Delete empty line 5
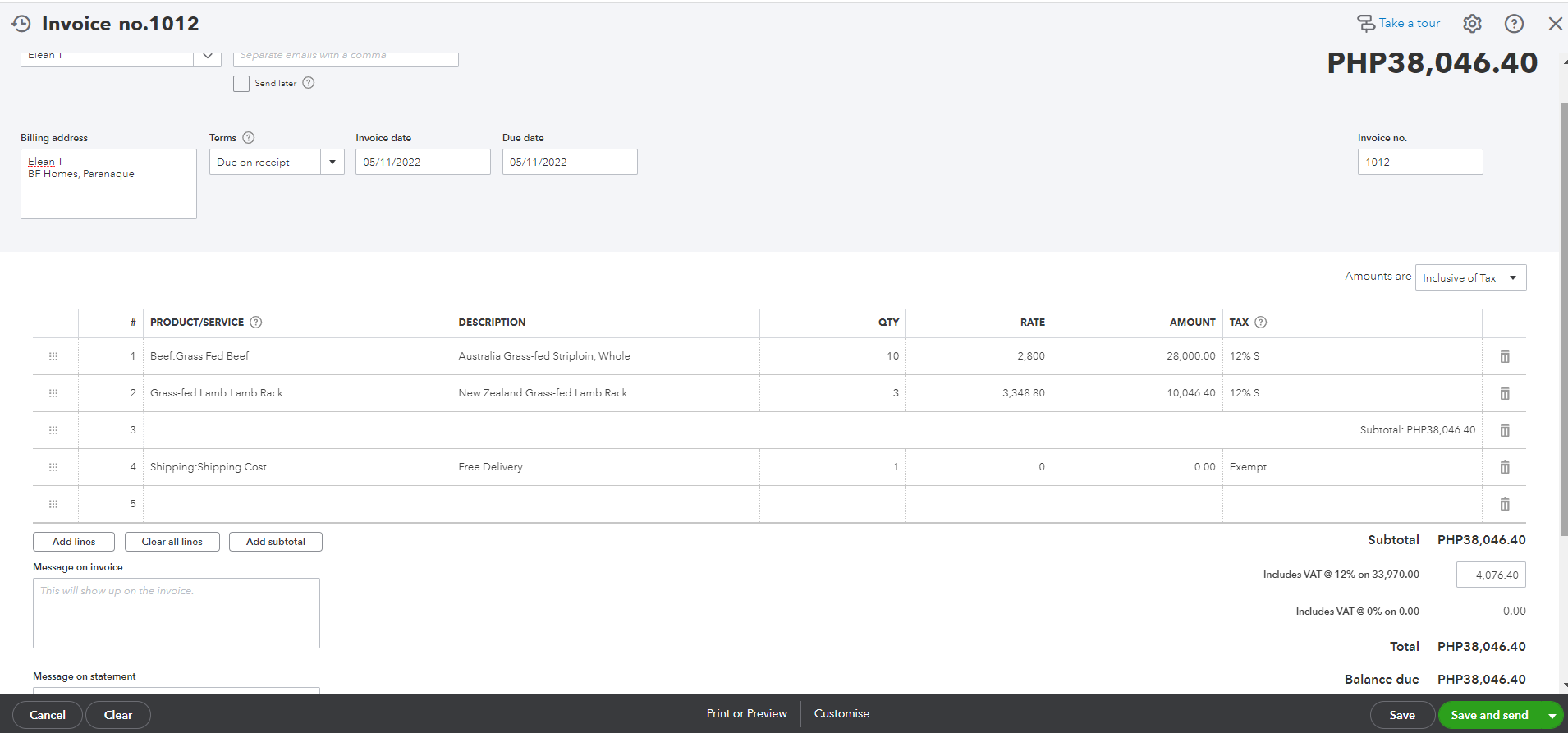Screen dimensions: 1568x733 coord(1505,504)
